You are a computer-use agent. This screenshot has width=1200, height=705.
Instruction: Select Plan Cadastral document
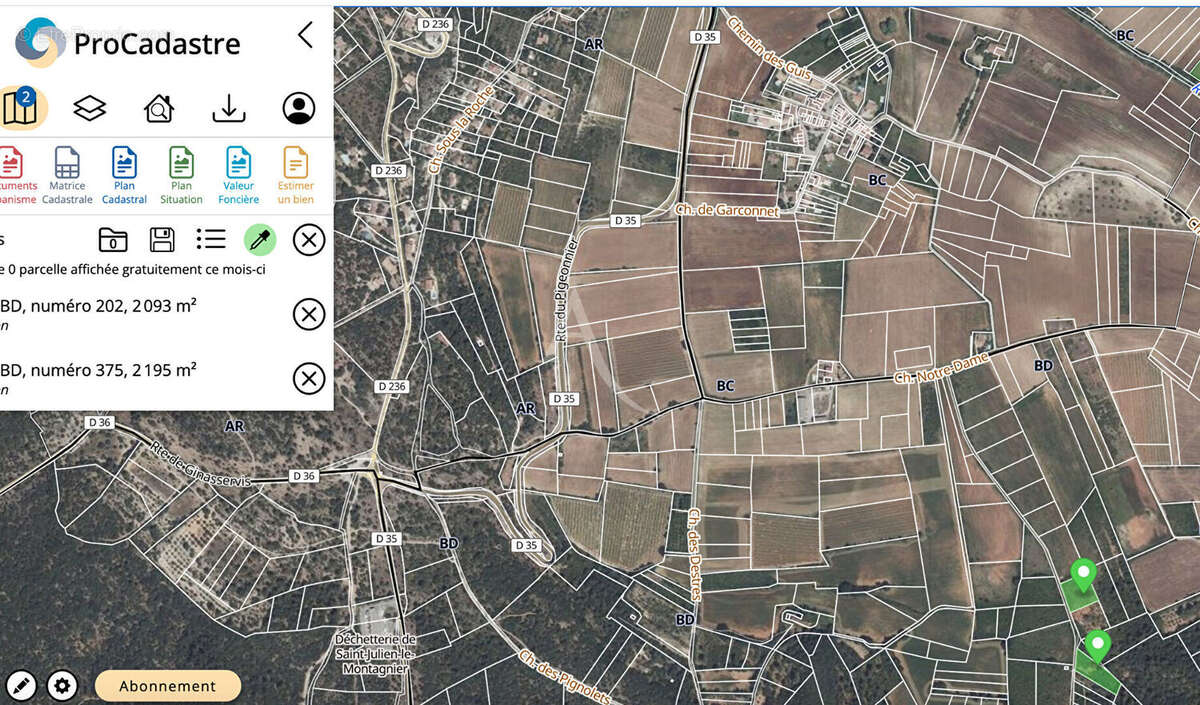tap(124, 175)
